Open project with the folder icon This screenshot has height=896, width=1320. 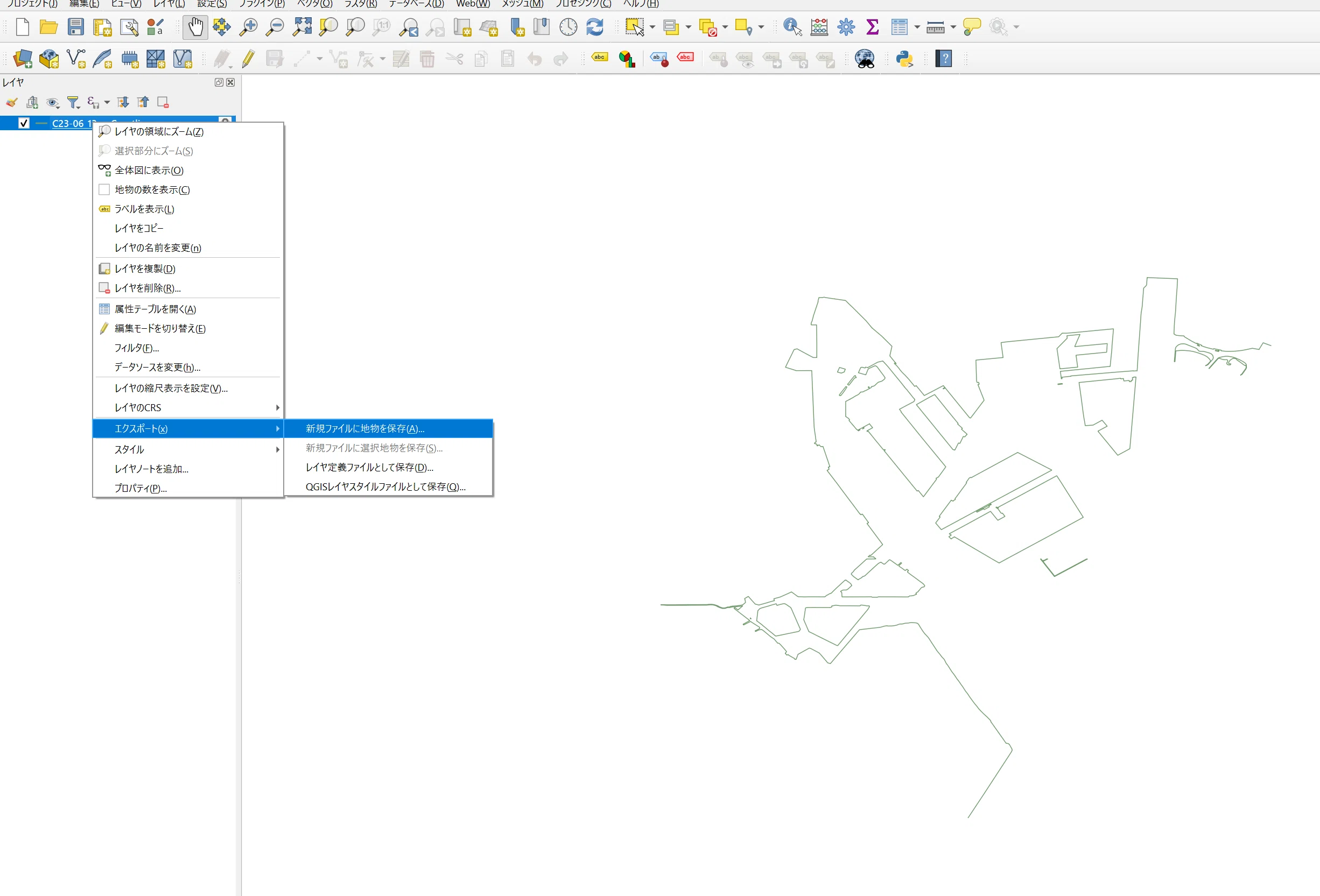pyautogui.click(x=49, y=27)
